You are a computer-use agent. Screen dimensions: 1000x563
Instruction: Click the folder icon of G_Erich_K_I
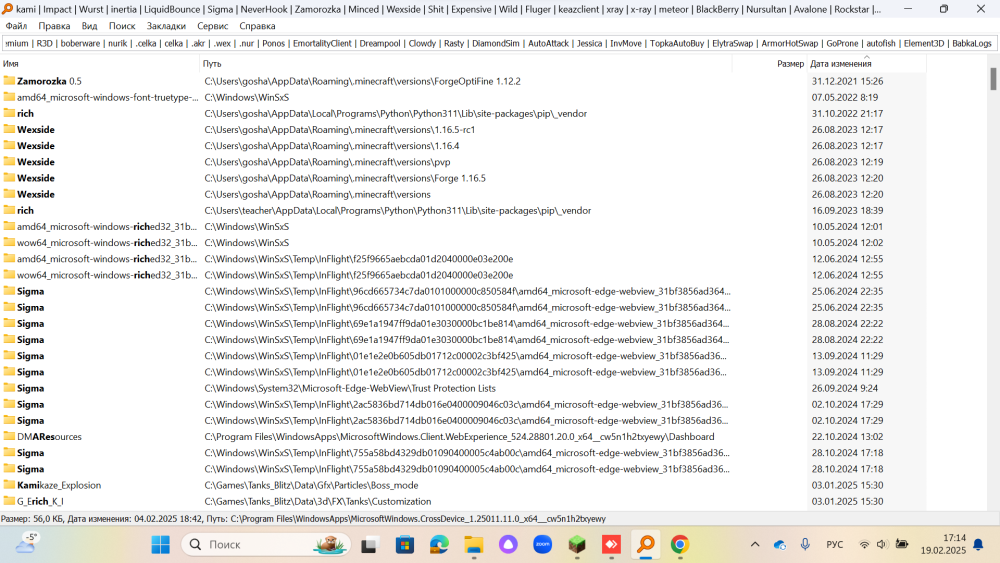[9, 501]
